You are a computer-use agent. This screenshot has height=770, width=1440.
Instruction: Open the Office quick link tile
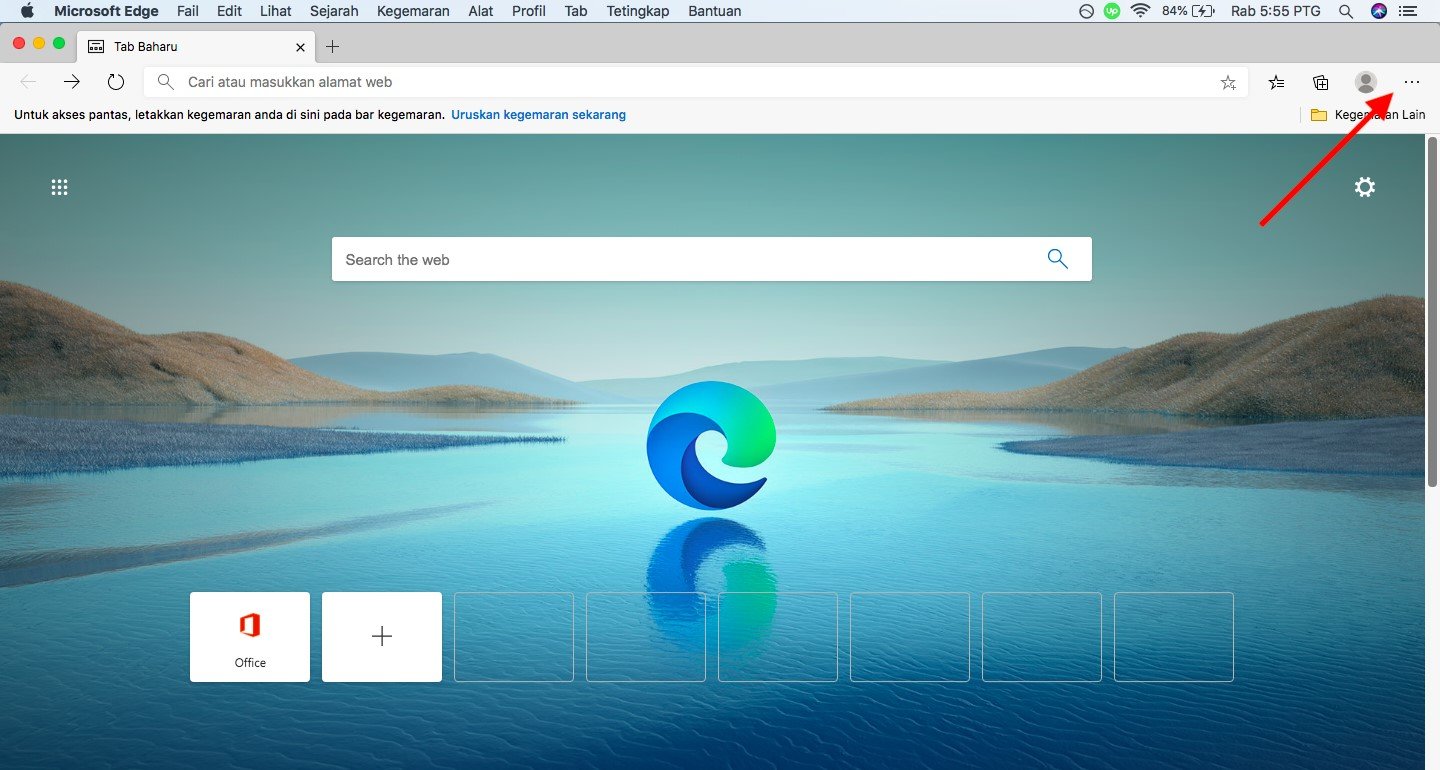click(x=250, y=637)
